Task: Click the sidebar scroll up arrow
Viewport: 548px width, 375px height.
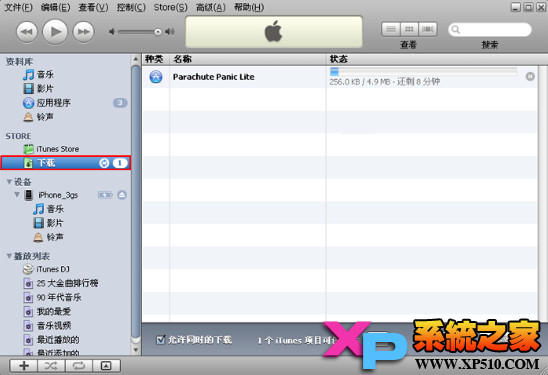Action: tap(136, 59)
